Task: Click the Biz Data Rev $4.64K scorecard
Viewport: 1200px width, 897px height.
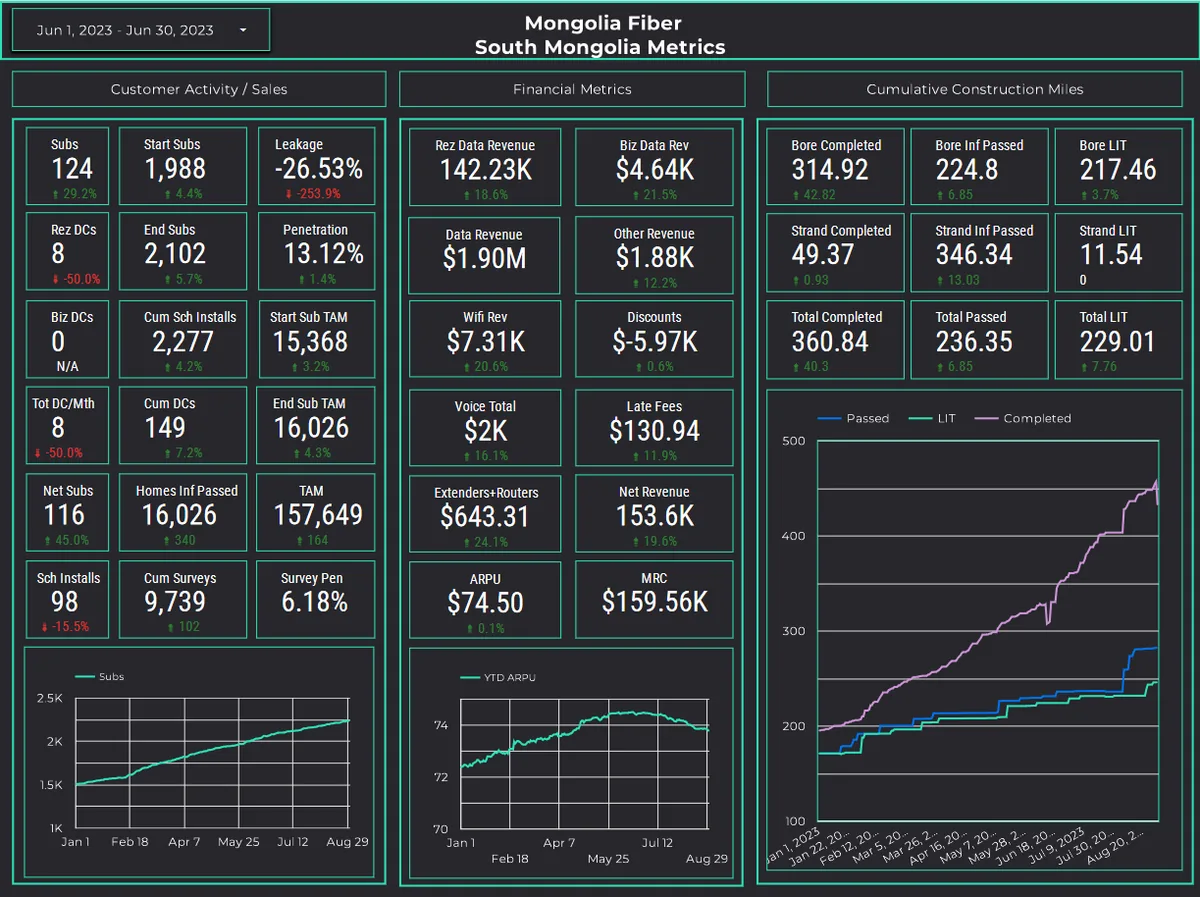Action: (x=654, y=168)
